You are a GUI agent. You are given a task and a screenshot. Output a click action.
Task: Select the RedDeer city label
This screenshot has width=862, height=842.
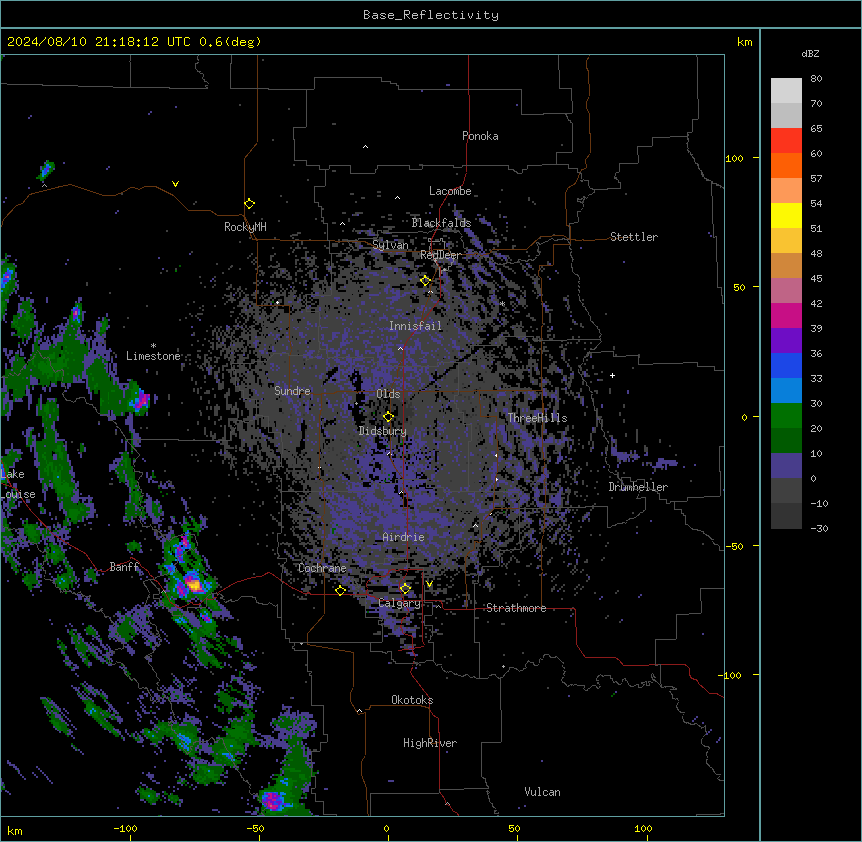[440, 255]
